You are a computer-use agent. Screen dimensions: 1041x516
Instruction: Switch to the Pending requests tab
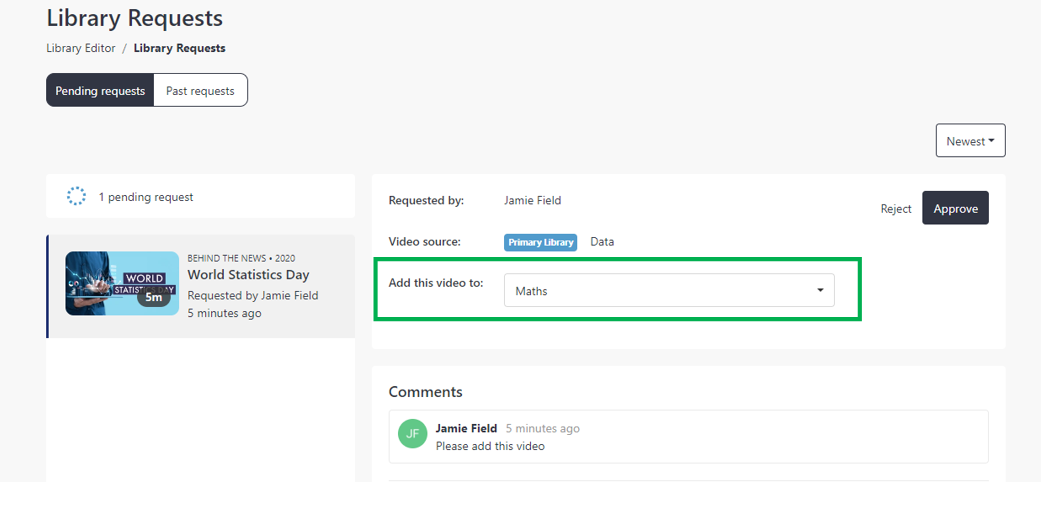pyautogui.click(x=100, y=90)
